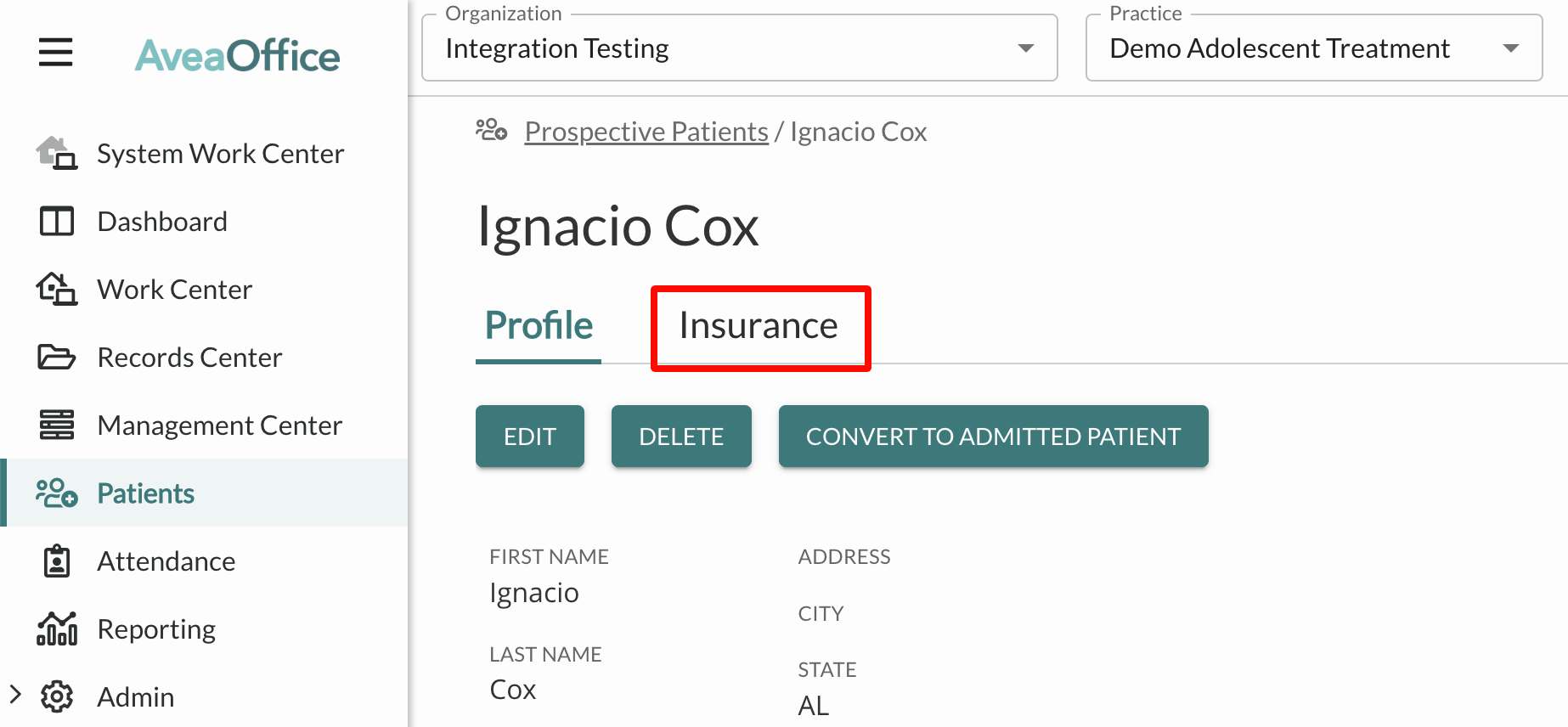Click Convert to Admitted Patient button
The height and width of the screenshot is (727, 1568).
[993, 437]
